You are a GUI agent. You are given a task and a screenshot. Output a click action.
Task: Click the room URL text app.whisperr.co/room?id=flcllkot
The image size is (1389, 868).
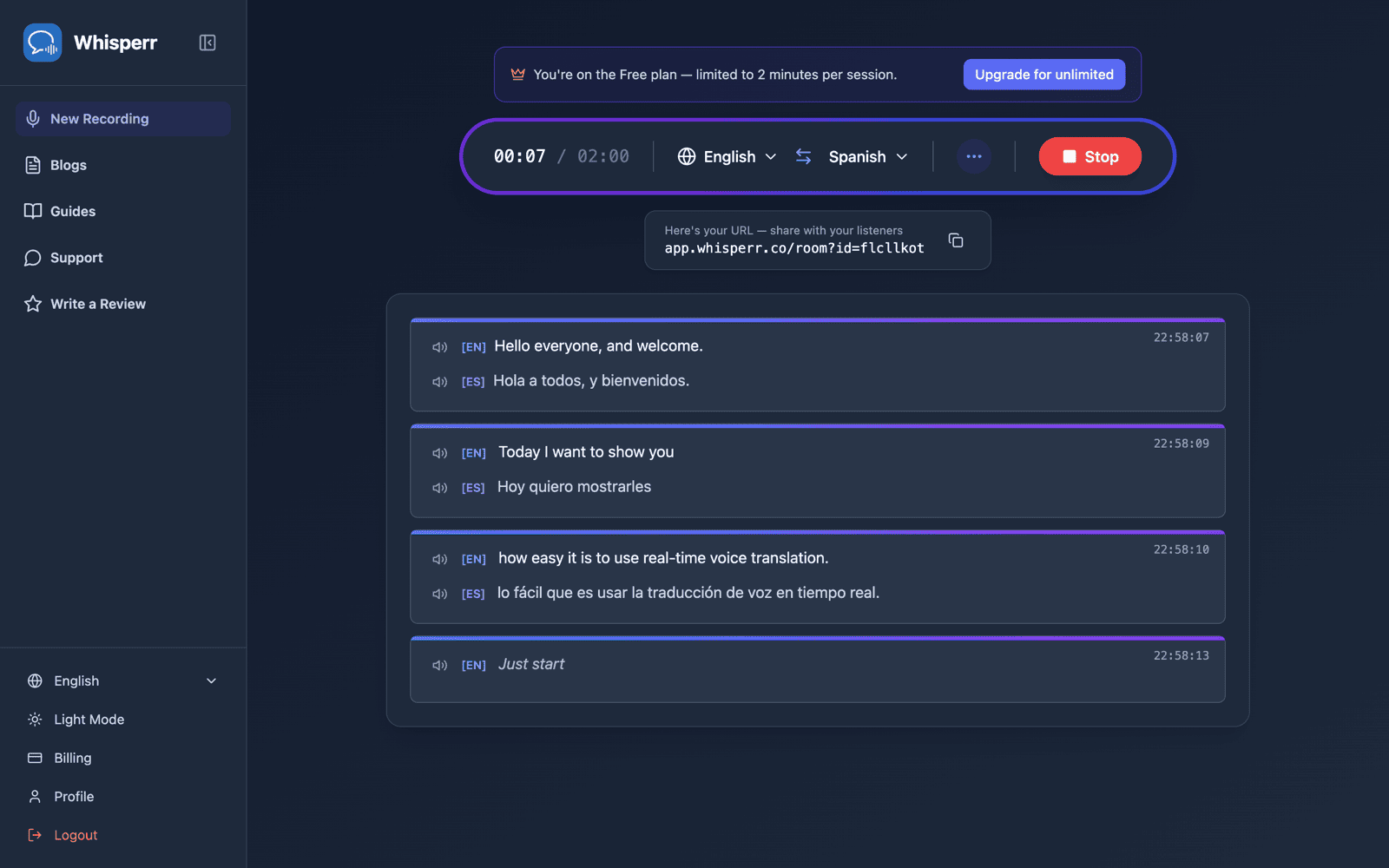coord(794,248)
